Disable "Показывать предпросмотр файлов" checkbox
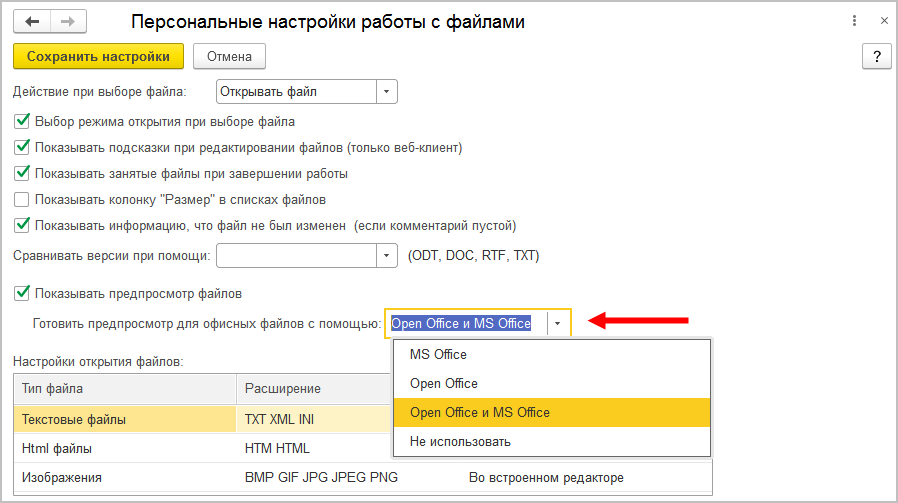This screenshot has height=503, width=898. click(x=22, y=293)
